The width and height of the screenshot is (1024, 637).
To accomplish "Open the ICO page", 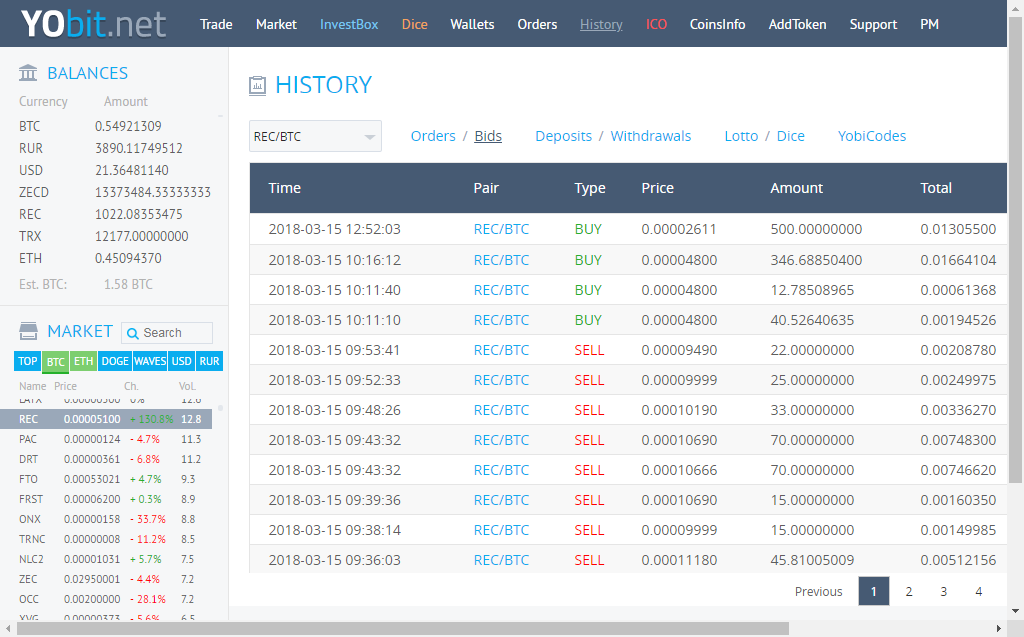I will 656,24.
